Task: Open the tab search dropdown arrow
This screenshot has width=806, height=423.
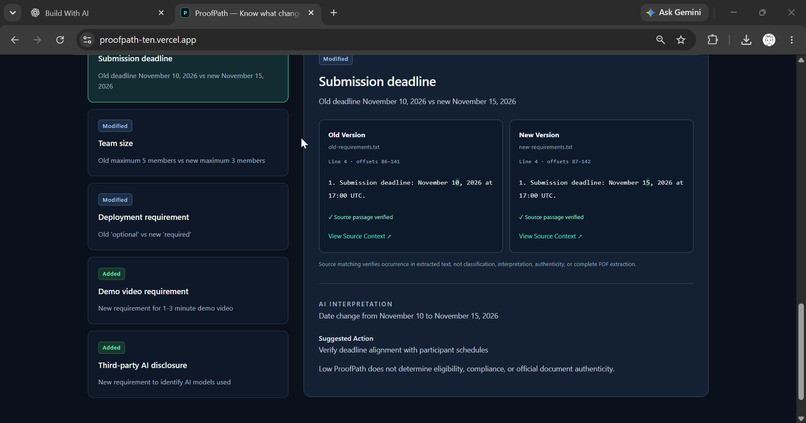Action: [x=13, y=13]
